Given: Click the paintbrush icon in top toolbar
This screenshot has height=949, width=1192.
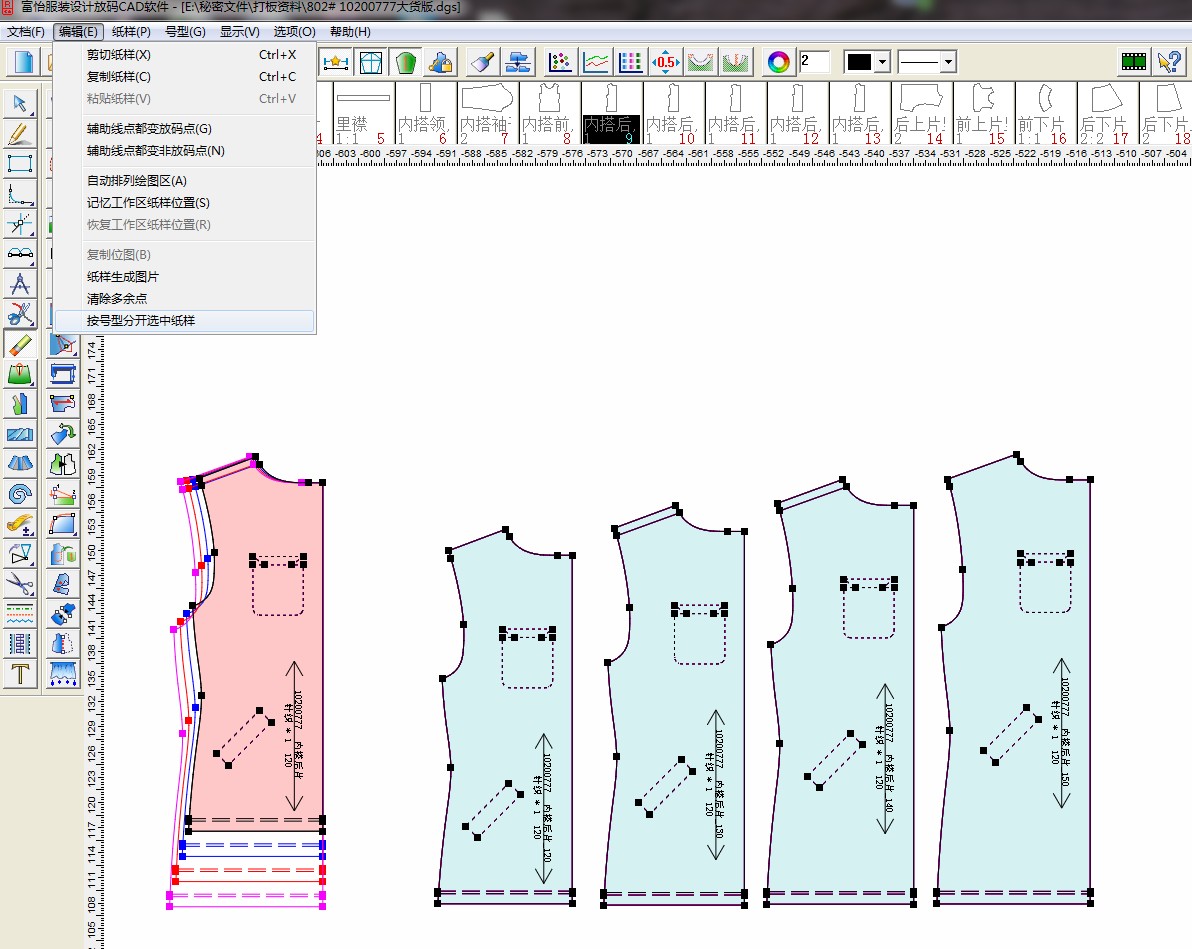Looking at the screenshot, I should coord(481,62).
